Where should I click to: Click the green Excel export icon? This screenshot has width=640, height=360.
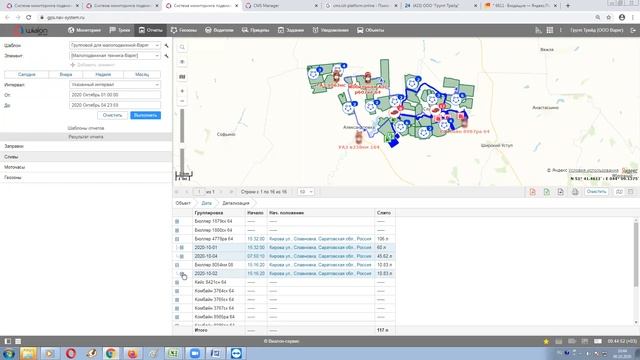click(547, 192)
